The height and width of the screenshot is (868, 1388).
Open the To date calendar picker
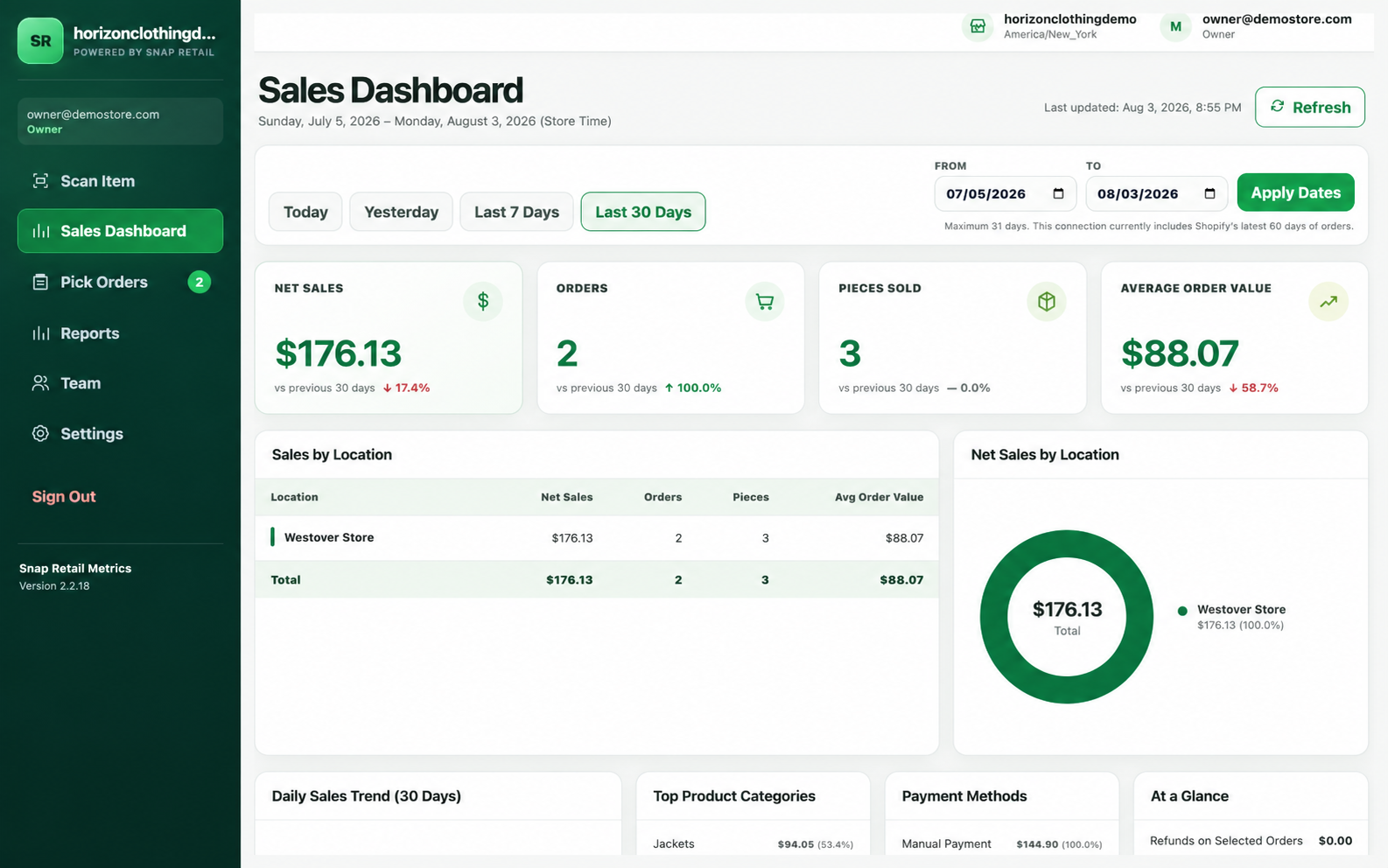pyautogui.click(x=1209, y=193)
